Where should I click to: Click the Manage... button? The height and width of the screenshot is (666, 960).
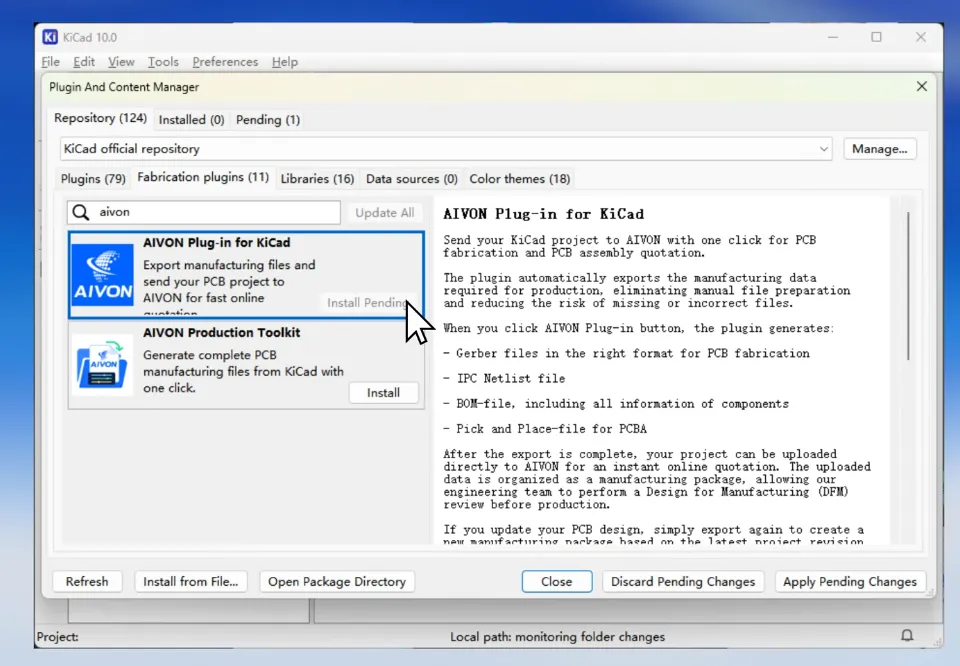(x=879, y=149)
